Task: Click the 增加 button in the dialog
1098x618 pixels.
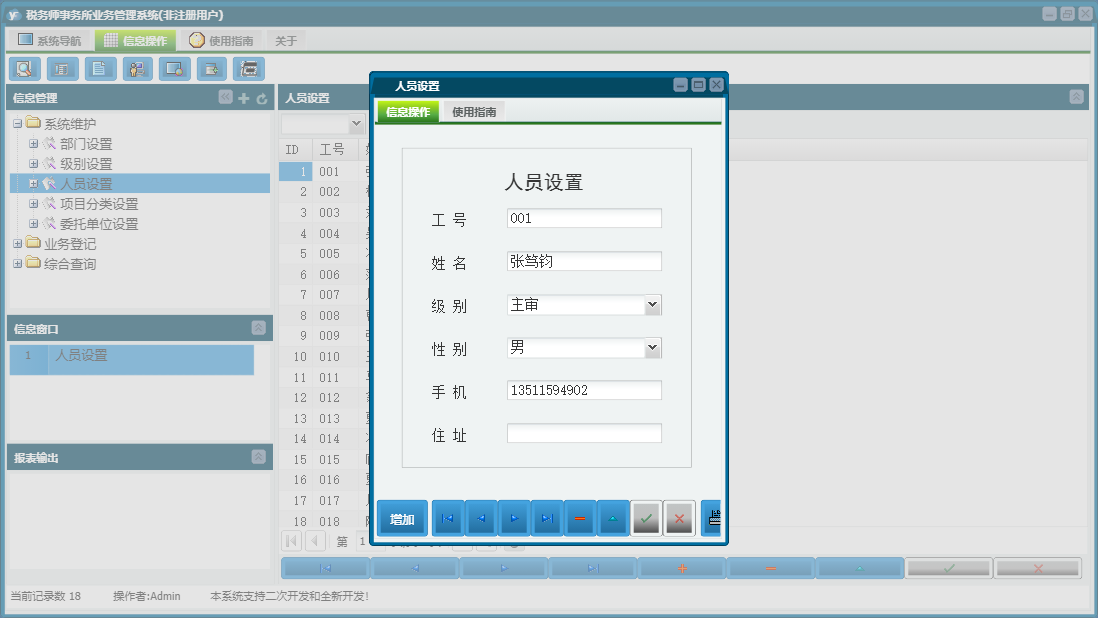Action: coord(402,519)
